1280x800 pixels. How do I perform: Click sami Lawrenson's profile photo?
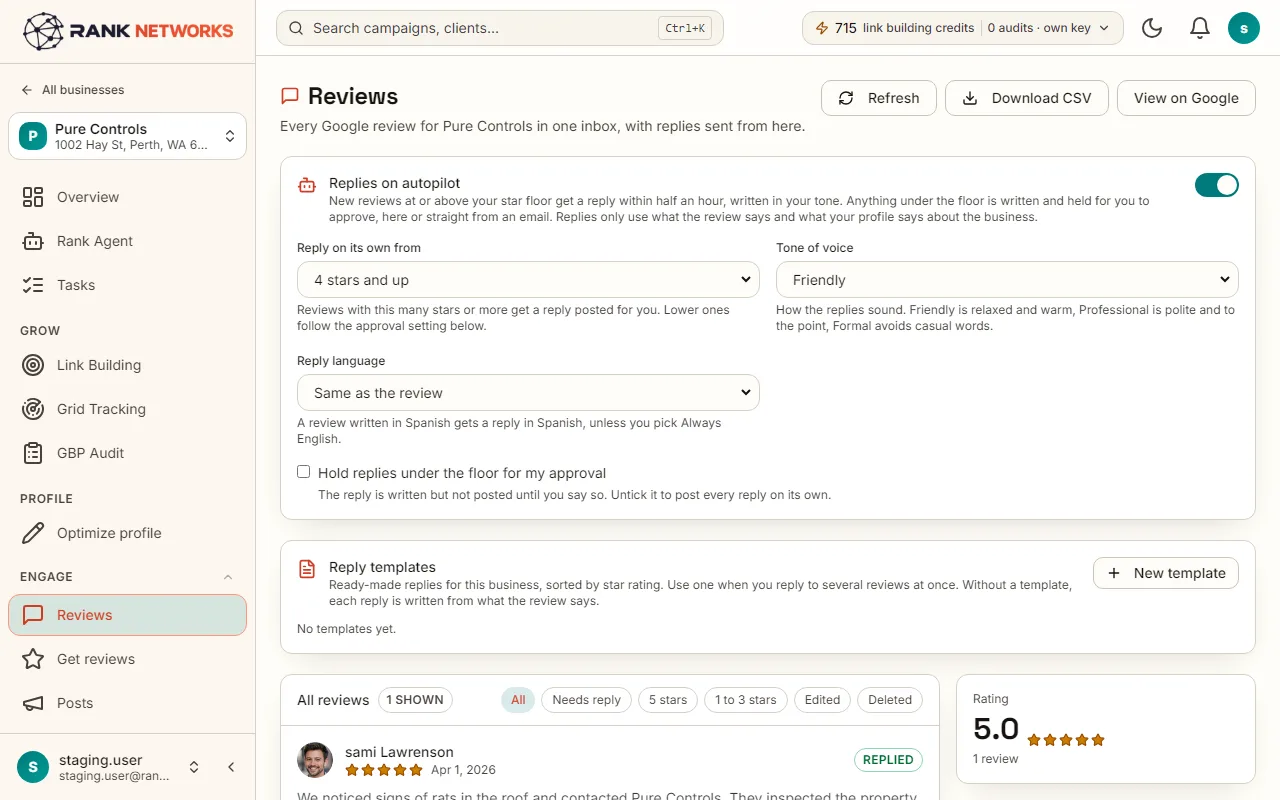[x=315, y=760]
